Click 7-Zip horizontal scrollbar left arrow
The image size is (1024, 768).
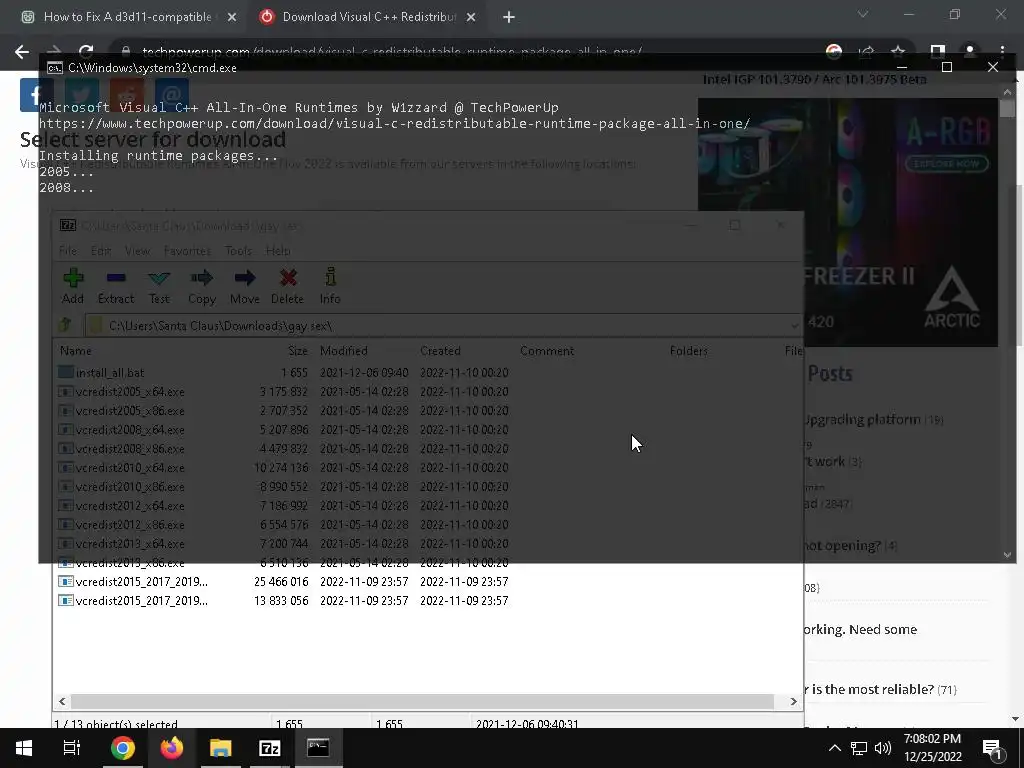(x=62, y=701)
